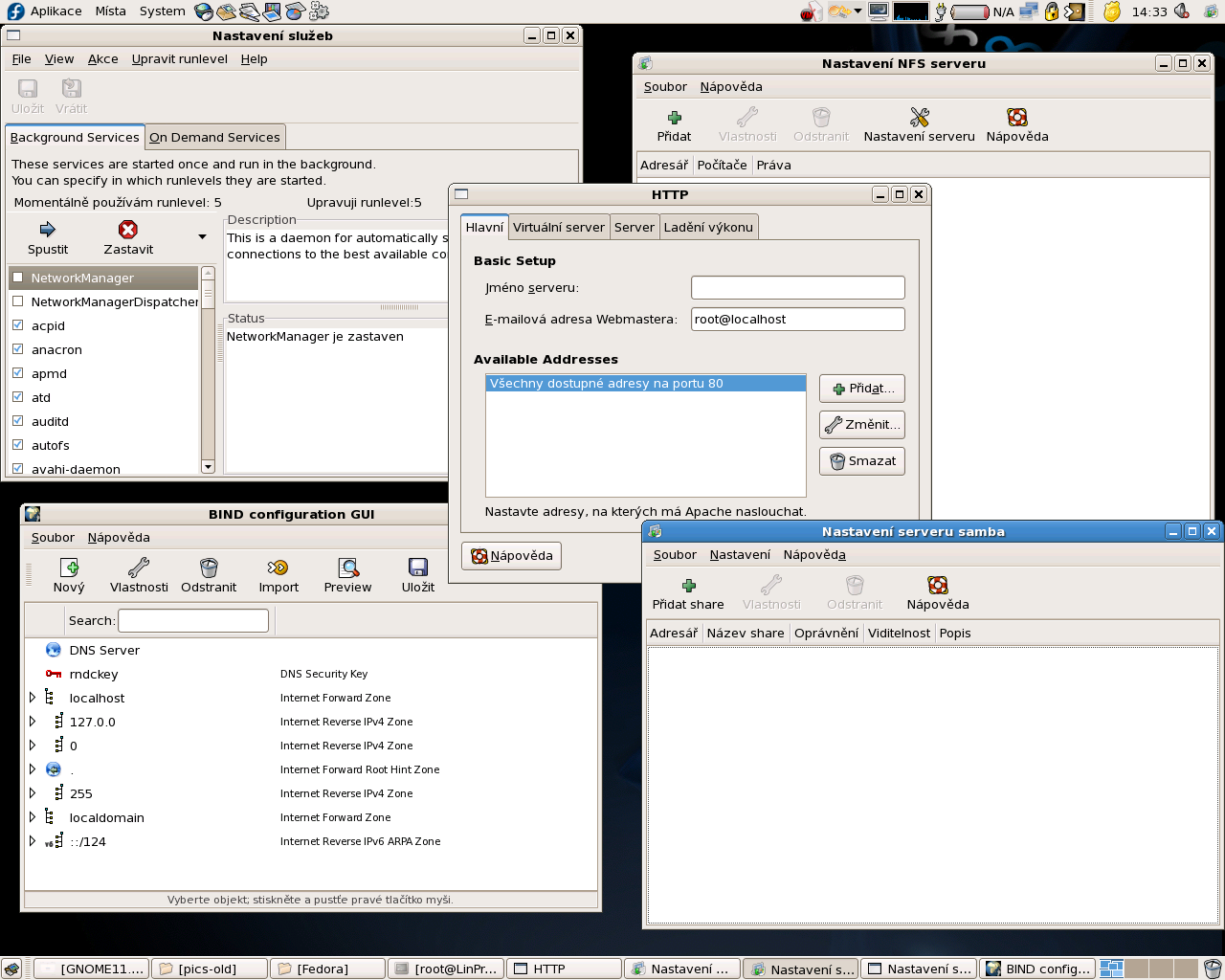The height and width of the screenshot is (980, 1225).
Task: Expand the localhost zone
Action: tap(33, 698)
